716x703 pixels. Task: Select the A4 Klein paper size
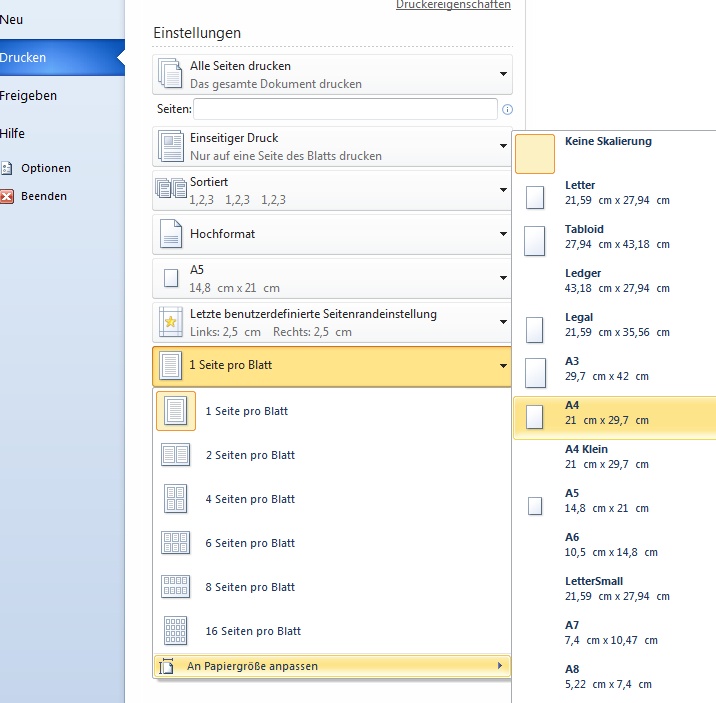click(615, 456)
